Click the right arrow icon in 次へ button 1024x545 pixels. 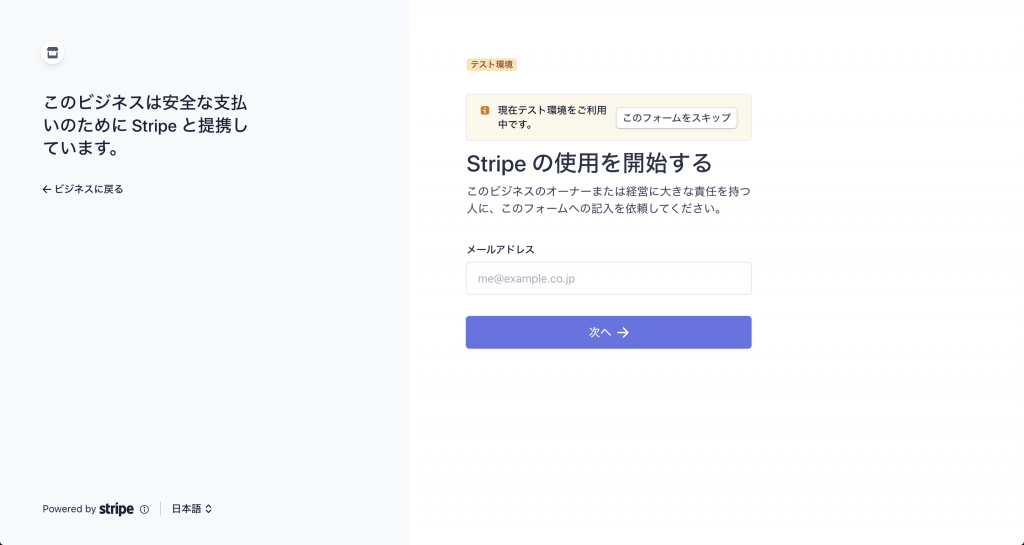coord(623,332)
